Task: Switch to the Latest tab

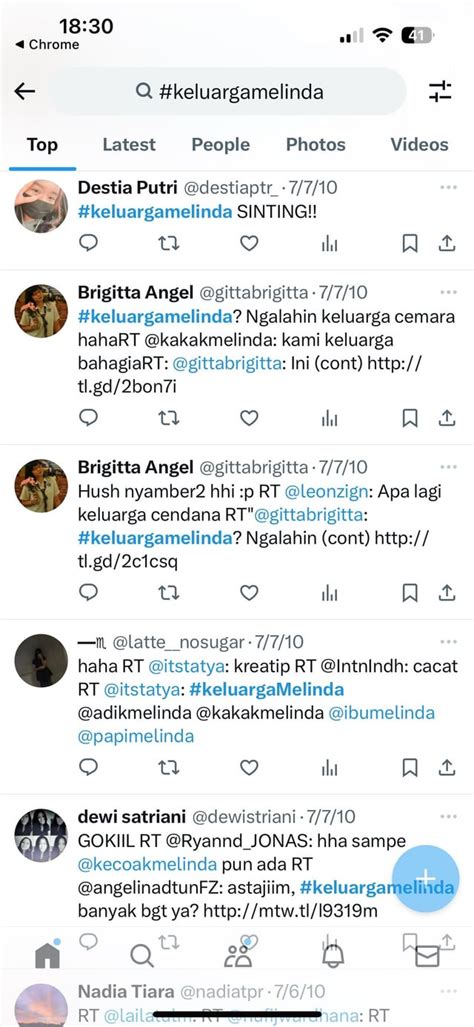Action: (x=129, y=145)
